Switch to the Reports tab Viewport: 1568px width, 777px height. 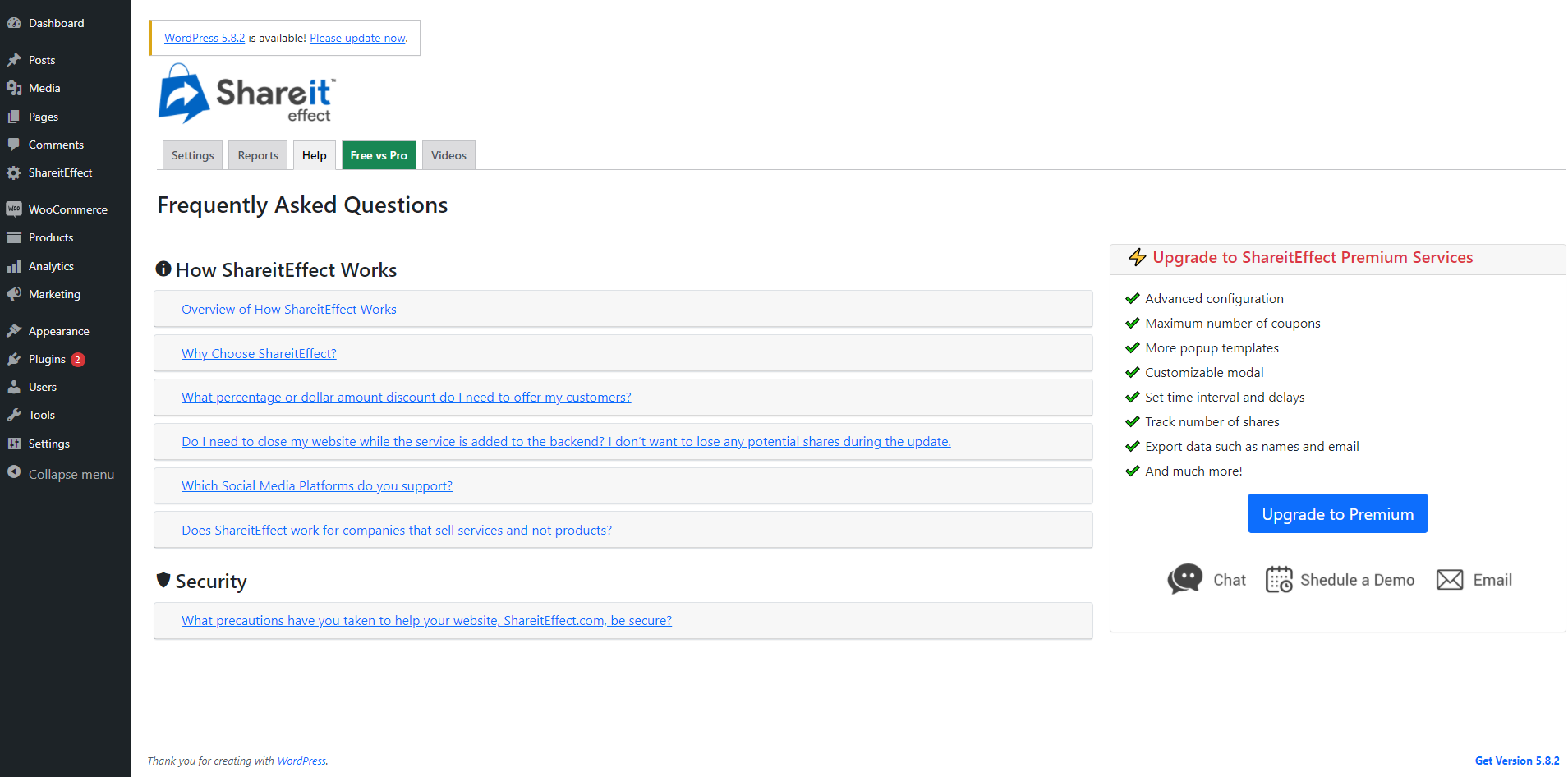point(258,155)
